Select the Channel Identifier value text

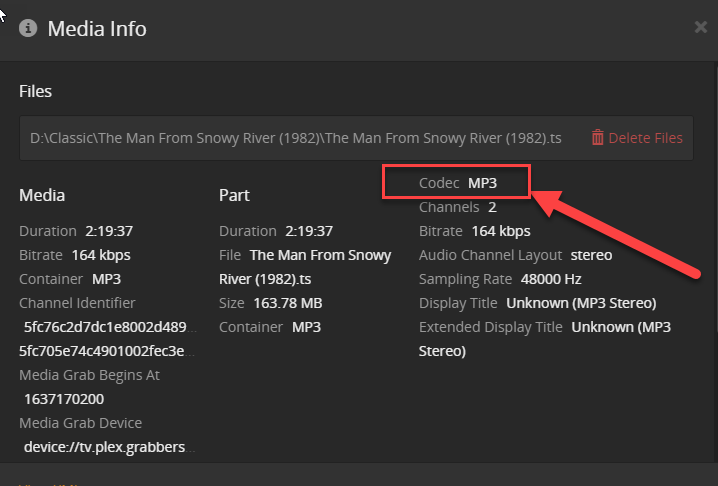pos(104,327)
